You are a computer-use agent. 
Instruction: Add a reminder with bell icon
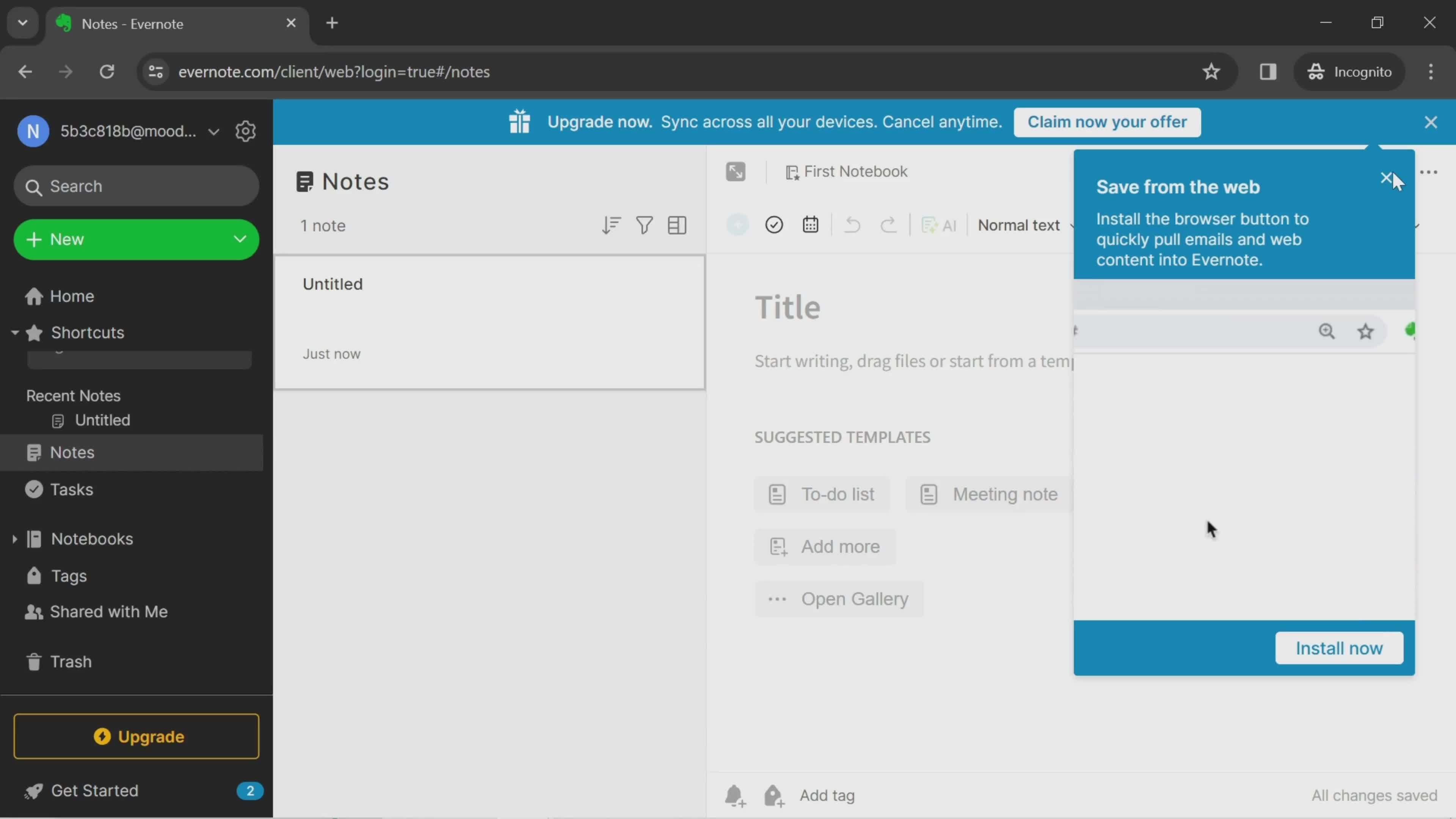[x=735, y=796]
